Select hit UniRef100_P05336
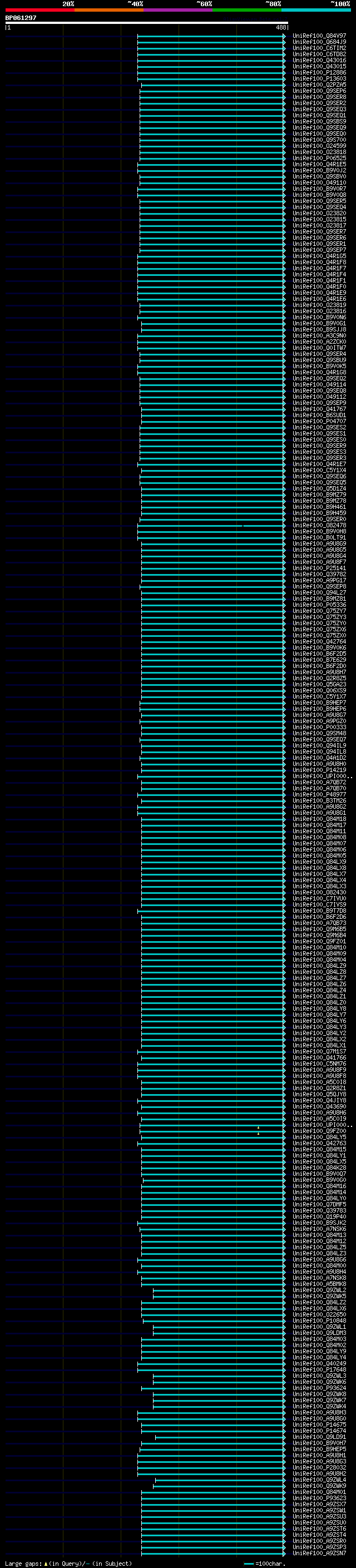The height and width of the screenshot is (1568, 356). (319, 605)
